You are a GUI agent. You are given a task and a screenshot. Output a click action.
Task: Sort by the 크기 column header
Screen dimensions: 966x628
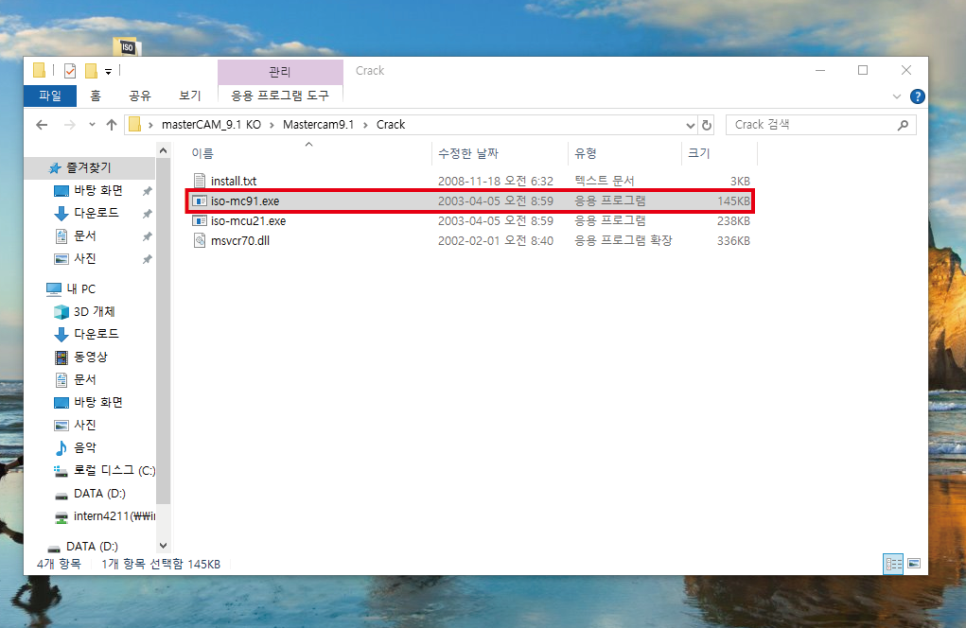click(699, 153)
